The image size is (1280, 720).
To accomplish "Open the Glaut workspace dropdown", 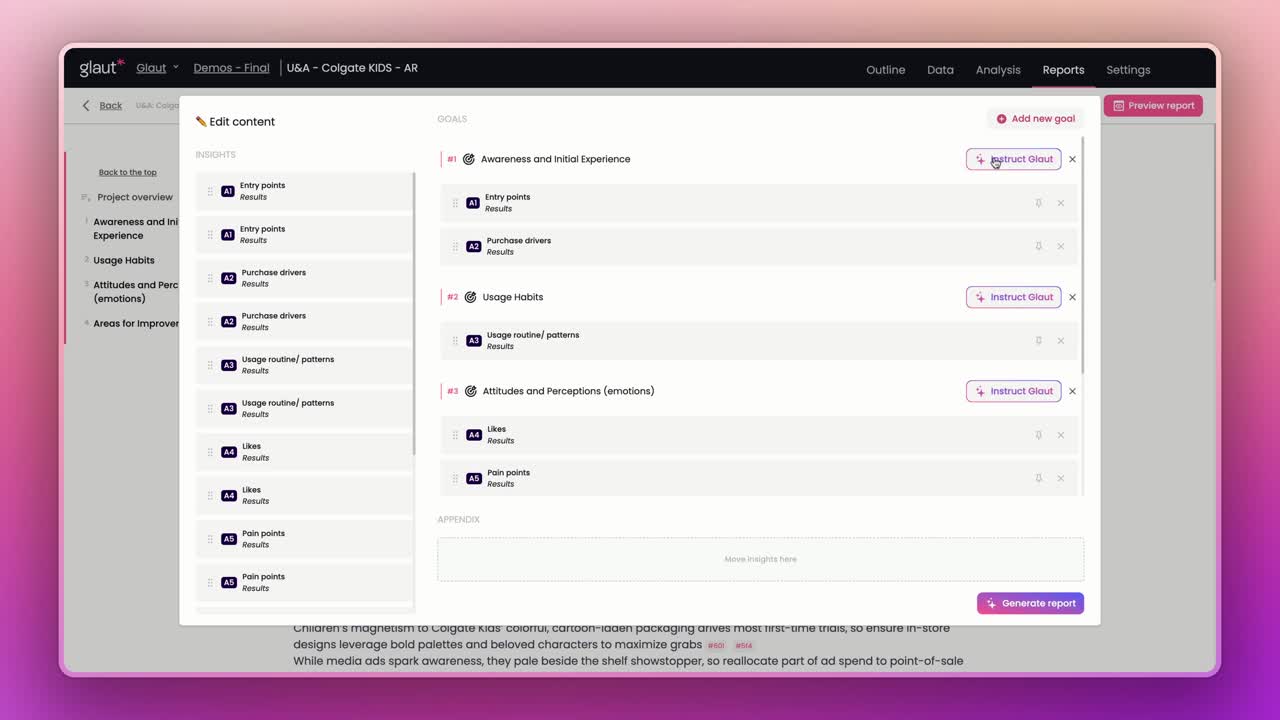I will [x=157, y=68].
